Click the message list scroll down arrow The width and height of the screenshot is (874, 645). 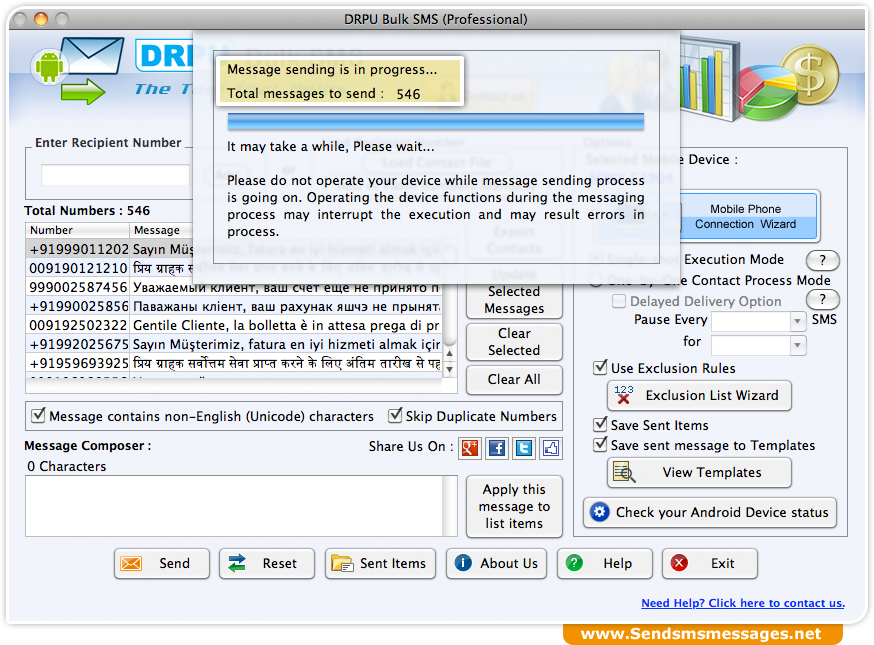[449, 369]
